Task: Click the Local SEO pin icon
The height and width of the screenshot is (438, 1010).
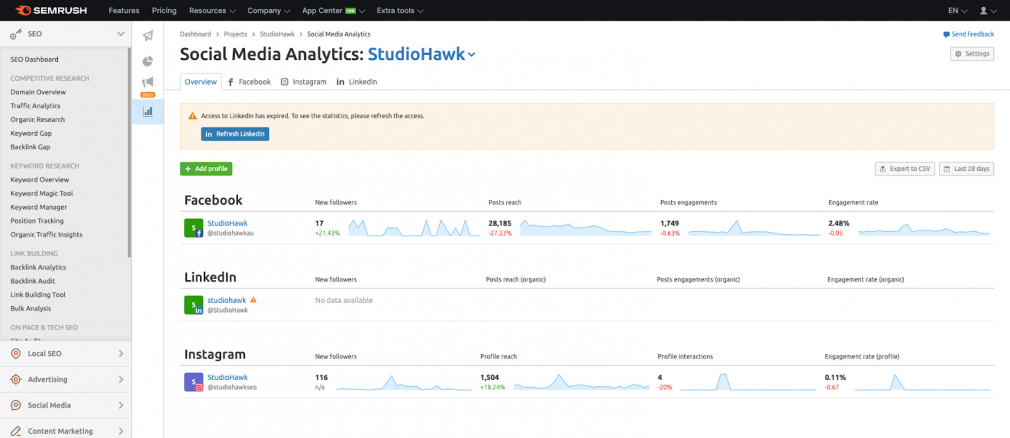Action: pos(16,354)
